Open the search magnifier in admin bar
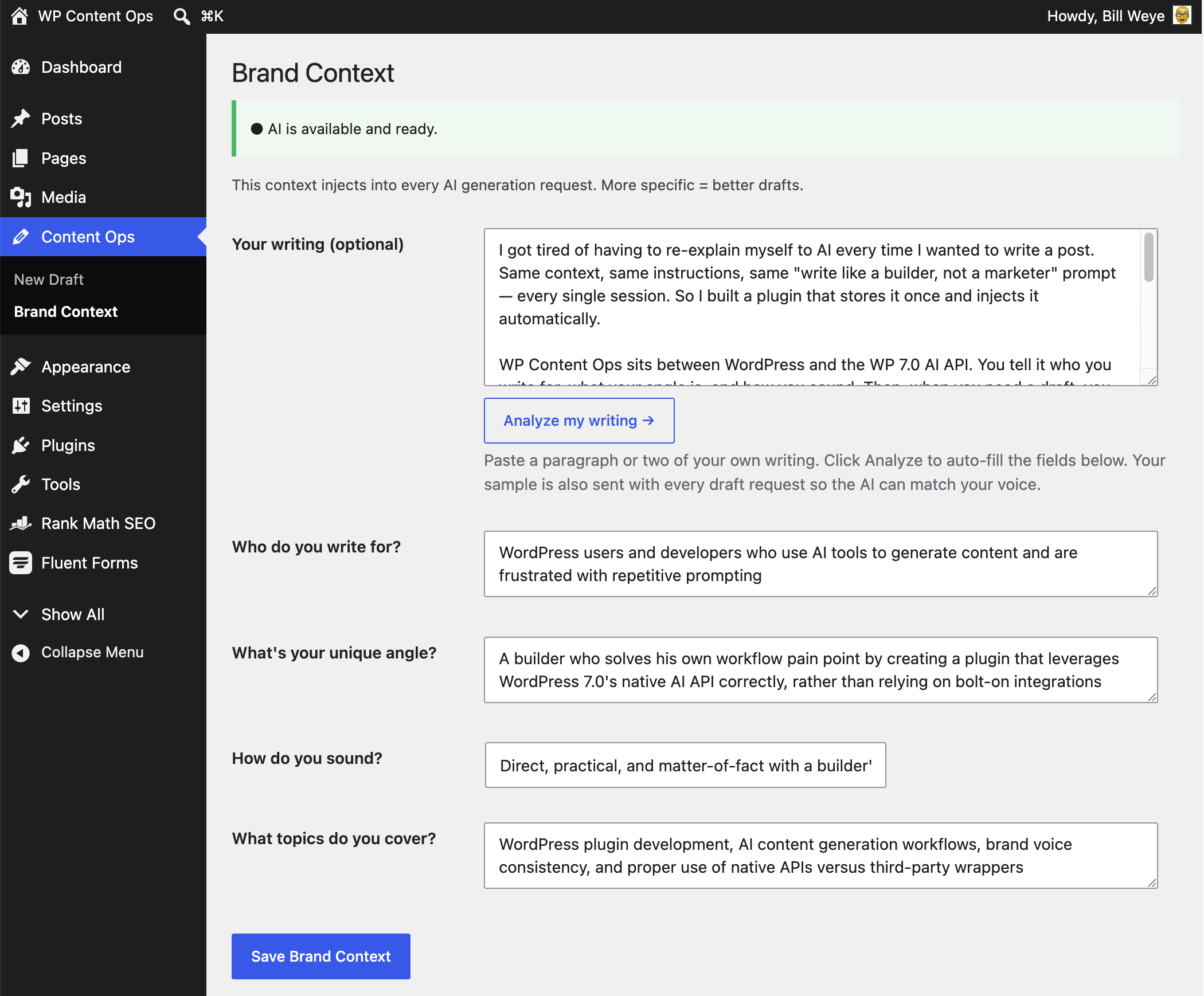This screenshot has height=996, width=1204. 181,16
